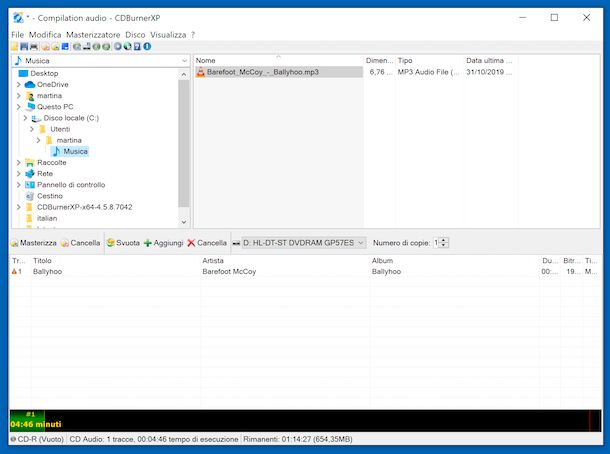Expand the Rete tree node
The width and height of the screenshot is (610, 454).
[x=18, y=174]
